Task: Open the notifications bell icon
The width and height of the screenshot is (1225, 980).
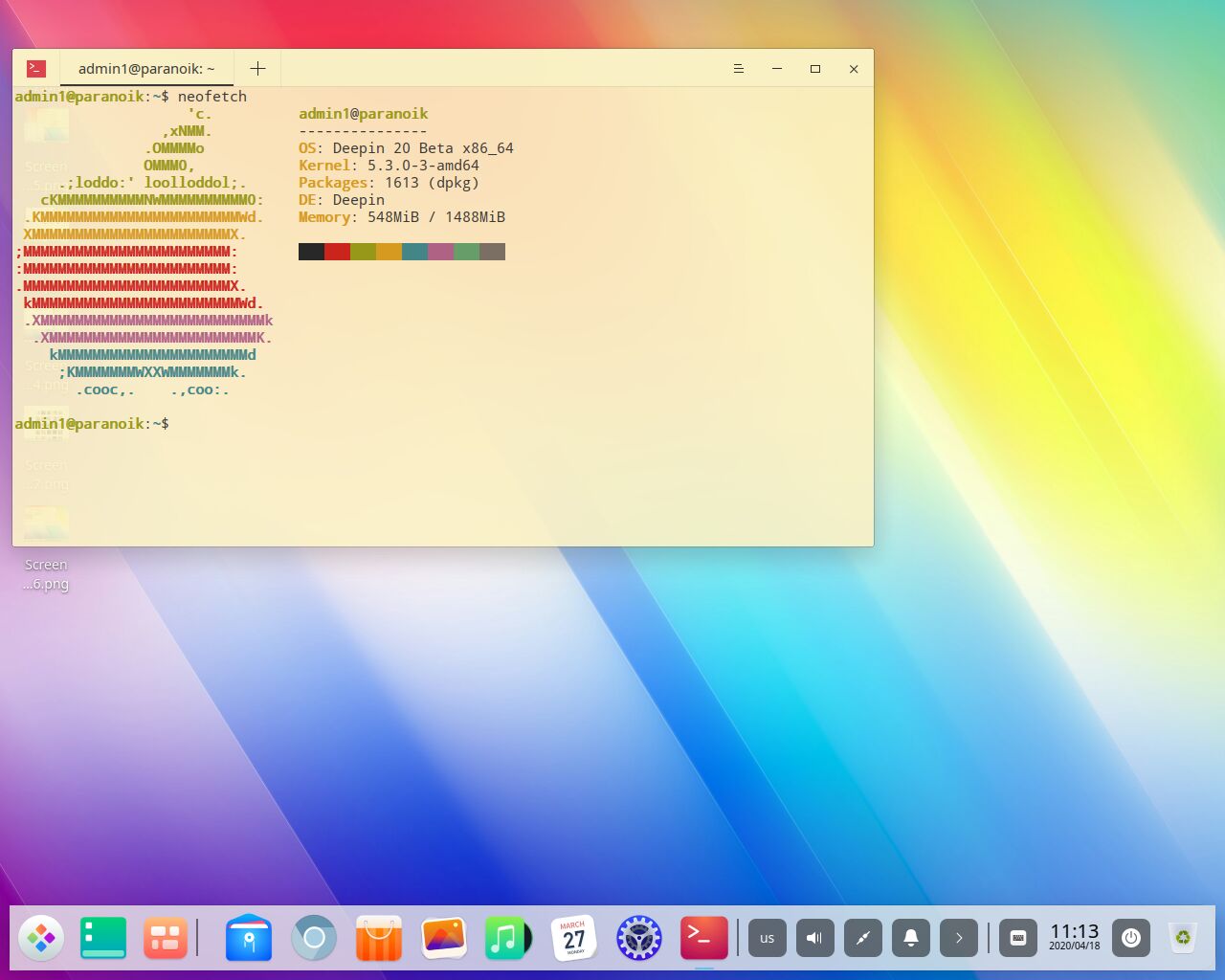Action: [911, 938]
